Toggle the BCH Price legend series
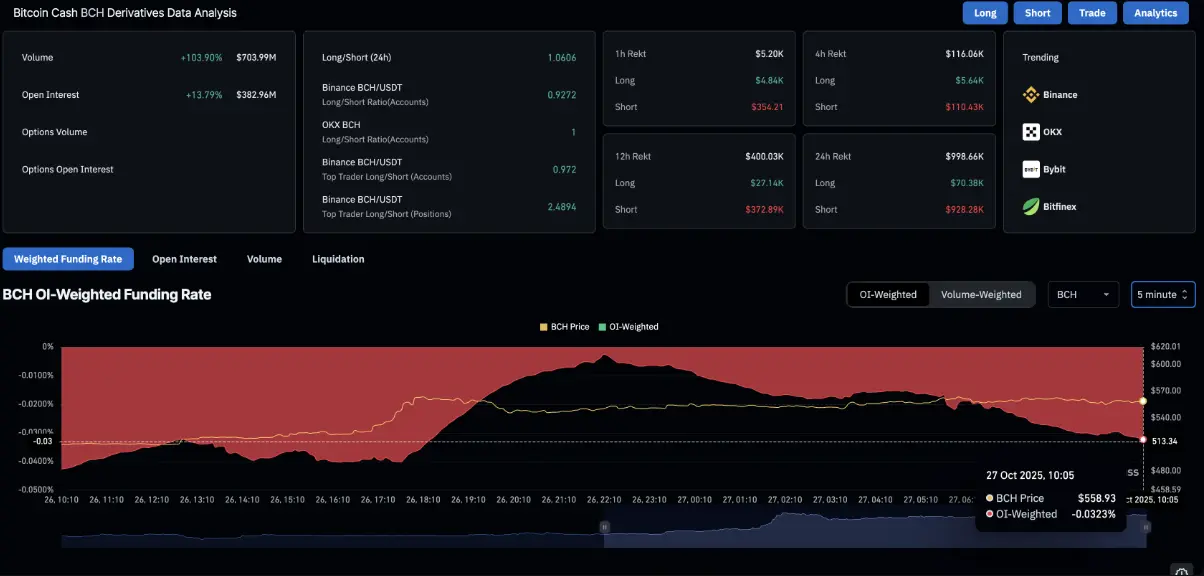The image size is (1204, 576). (564, 327)
